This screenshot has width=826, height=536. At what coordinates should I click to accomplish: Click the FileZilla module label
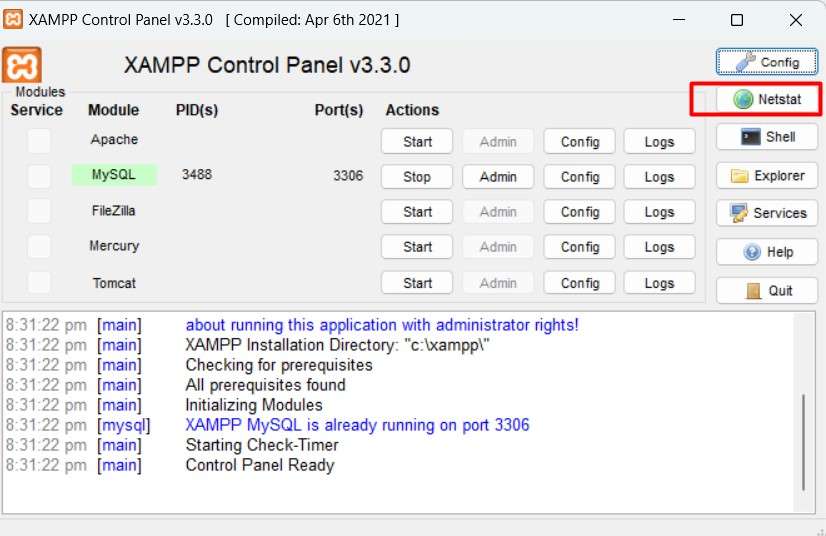[113, 210]
